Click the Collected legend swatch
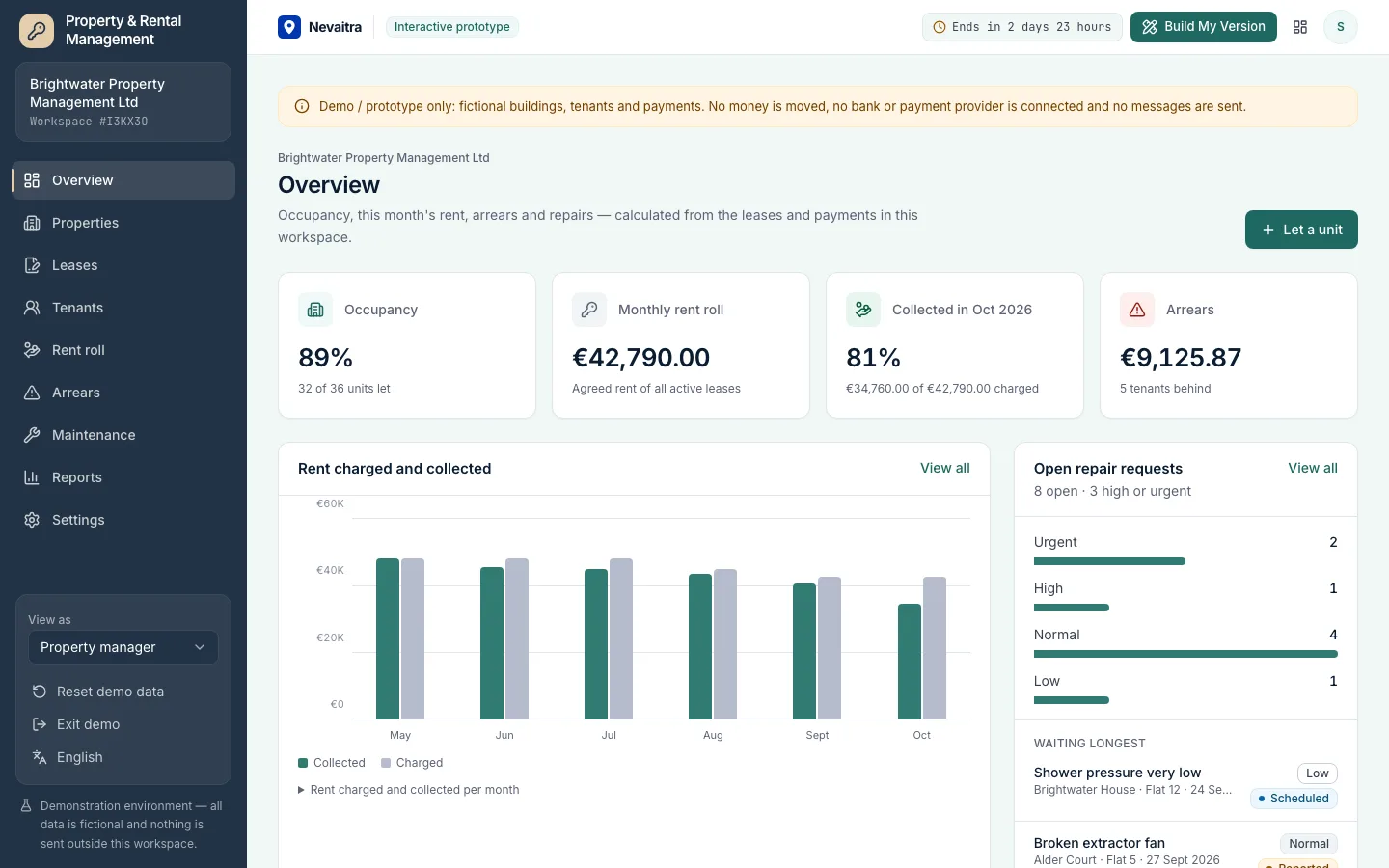This screenshot has width=1389, height=868. click(x=303, y=763)
